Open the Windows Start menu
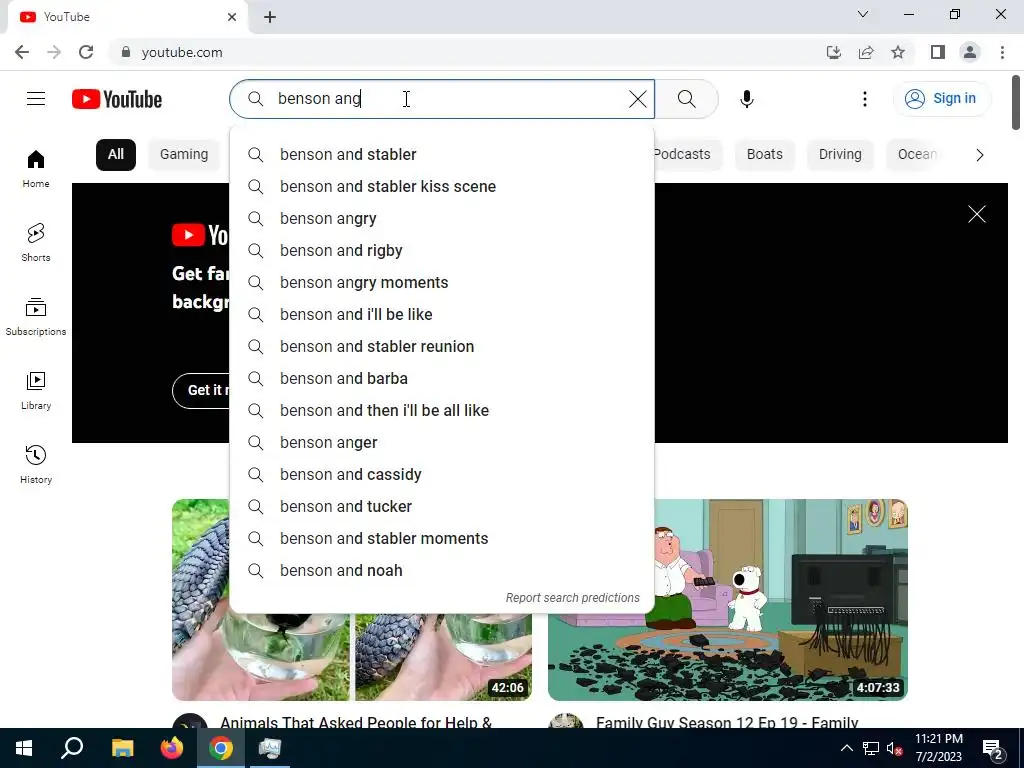This screenshot has width=1024, height=768. (24, 748)
